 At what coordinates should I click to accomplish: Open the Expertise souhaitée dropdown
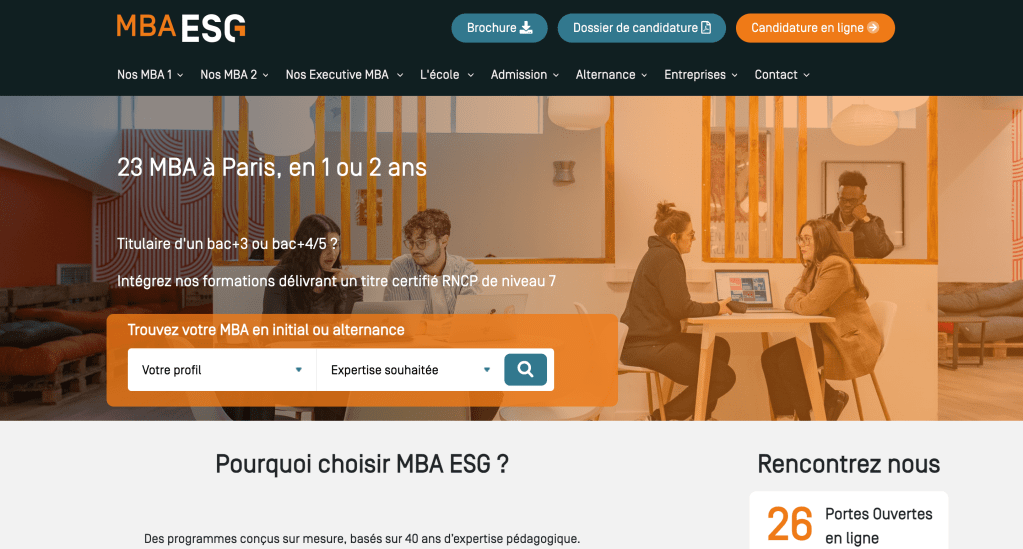(x=410, y=369)
